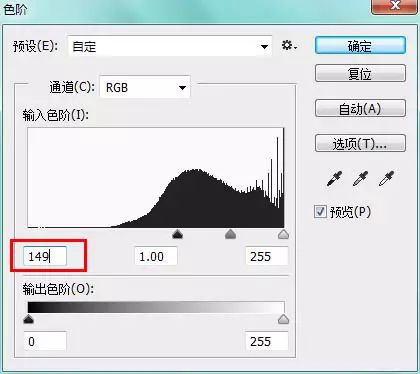Select the gray point eyedropper
The width and height of the screenshot is (420, 374).
pyautogui.click(x=360, y=179)
